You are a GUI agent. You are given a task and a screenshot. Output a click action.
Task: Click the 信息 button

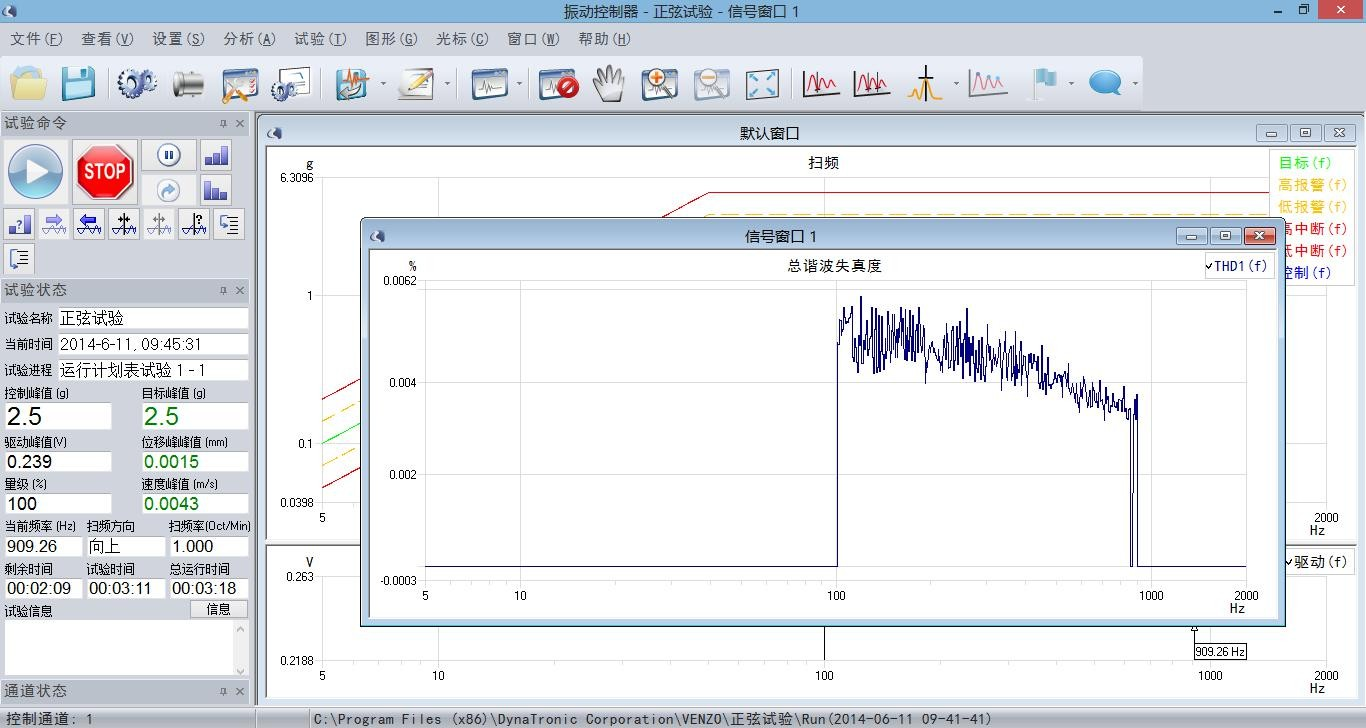[219, 609]
